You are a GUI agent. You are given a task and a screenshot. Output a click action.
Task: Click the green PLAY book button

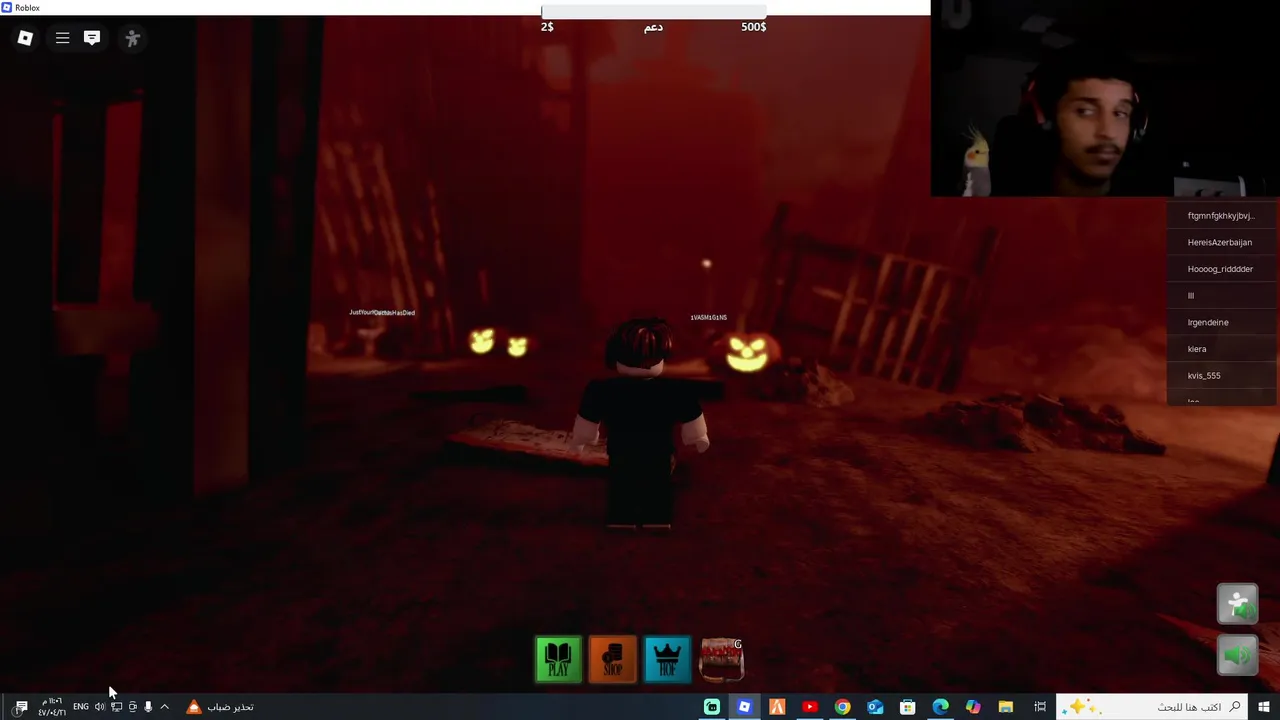pyautogui.click(x=558, y=660)
